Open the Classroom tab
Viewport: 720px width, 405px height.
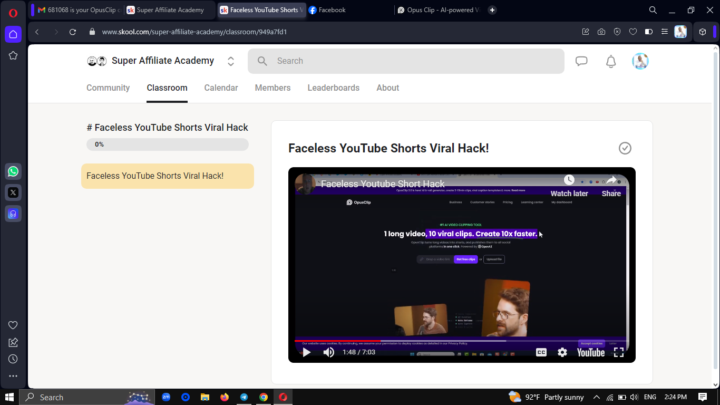(x=167, y=88)
